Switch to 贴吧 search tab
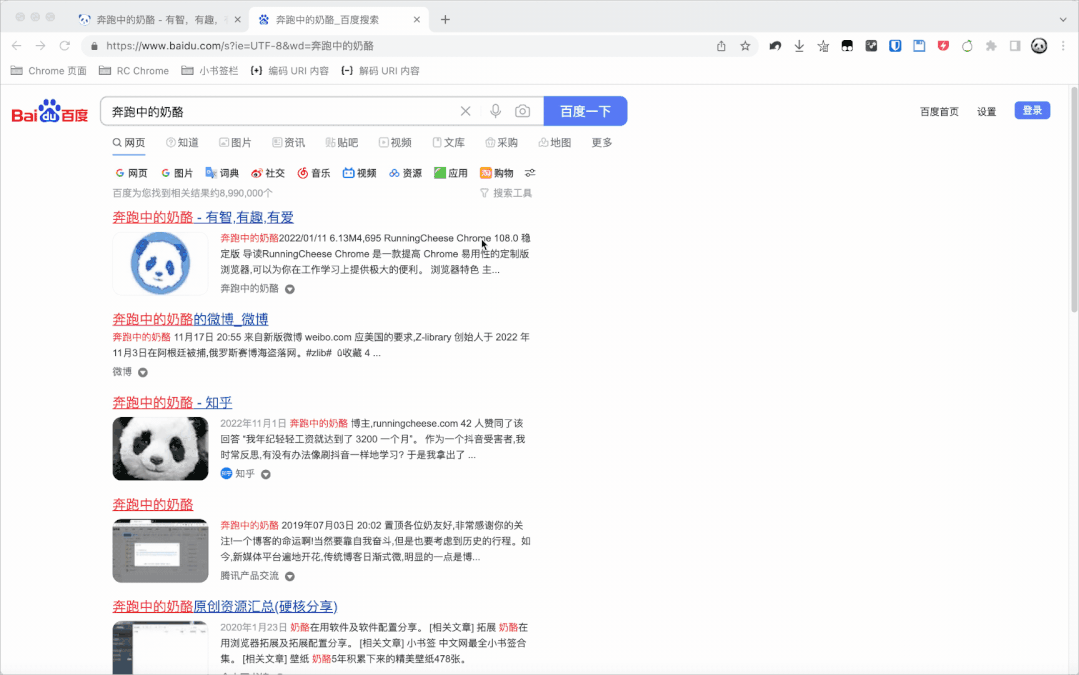This screenshot has height=675, width=1079. 342,142
